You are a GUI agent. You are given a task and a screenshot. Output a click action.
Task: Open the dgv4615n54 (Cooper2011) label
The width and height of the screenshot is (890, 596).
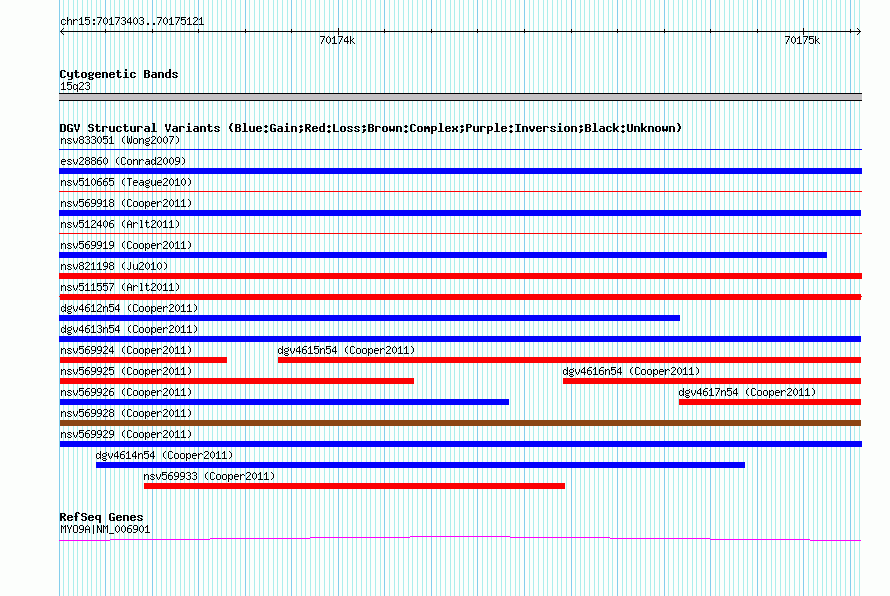coord(346,350)
